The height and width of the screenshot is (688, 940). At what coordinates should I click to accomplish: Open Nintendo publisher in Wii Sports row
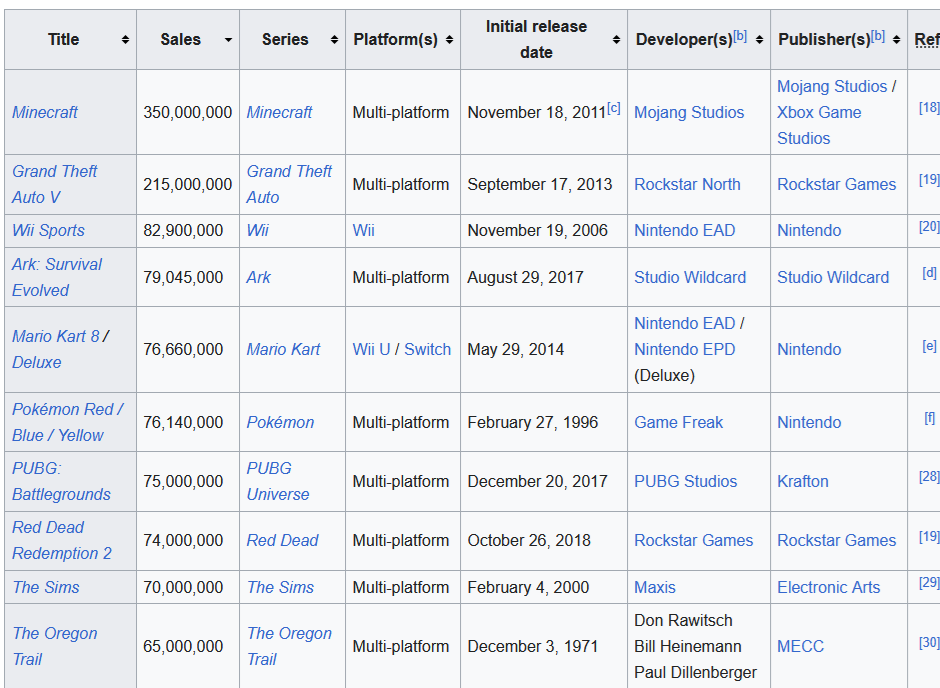[809, 231]
